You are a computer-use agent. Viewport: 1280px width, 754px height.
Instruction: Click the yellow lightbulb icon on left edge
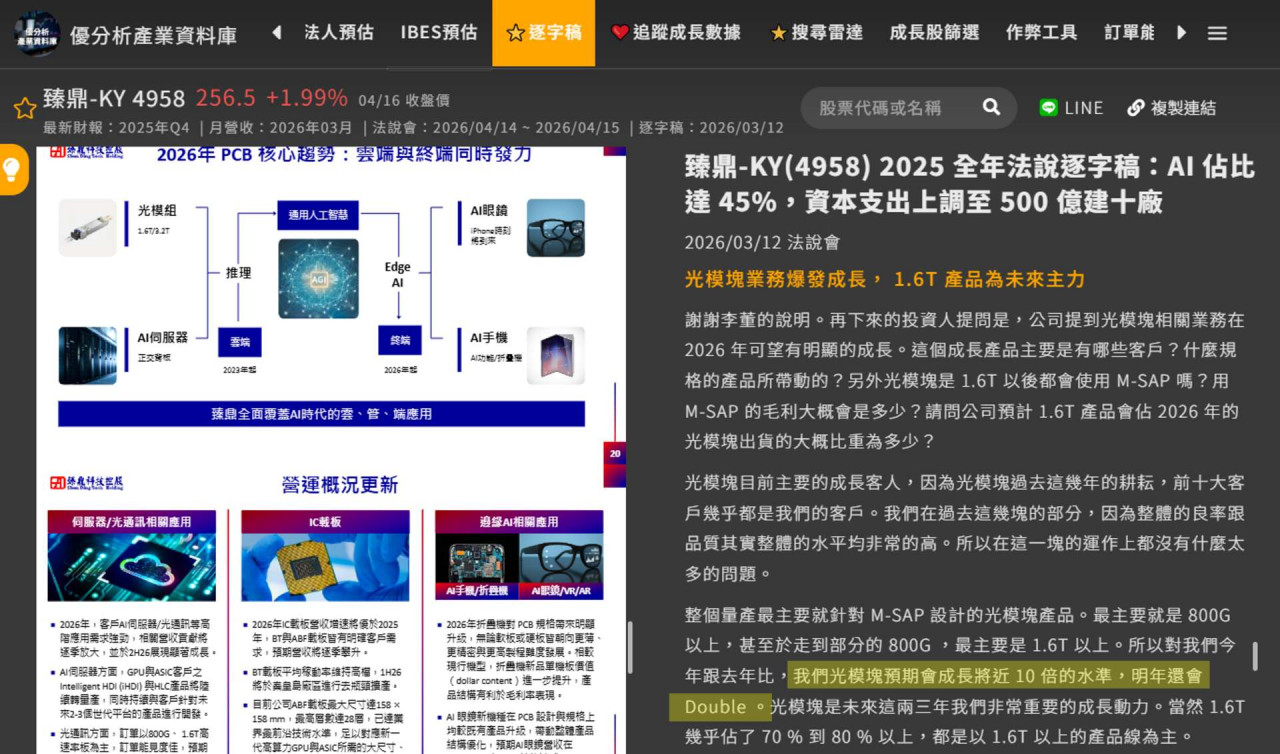(13, 169)
